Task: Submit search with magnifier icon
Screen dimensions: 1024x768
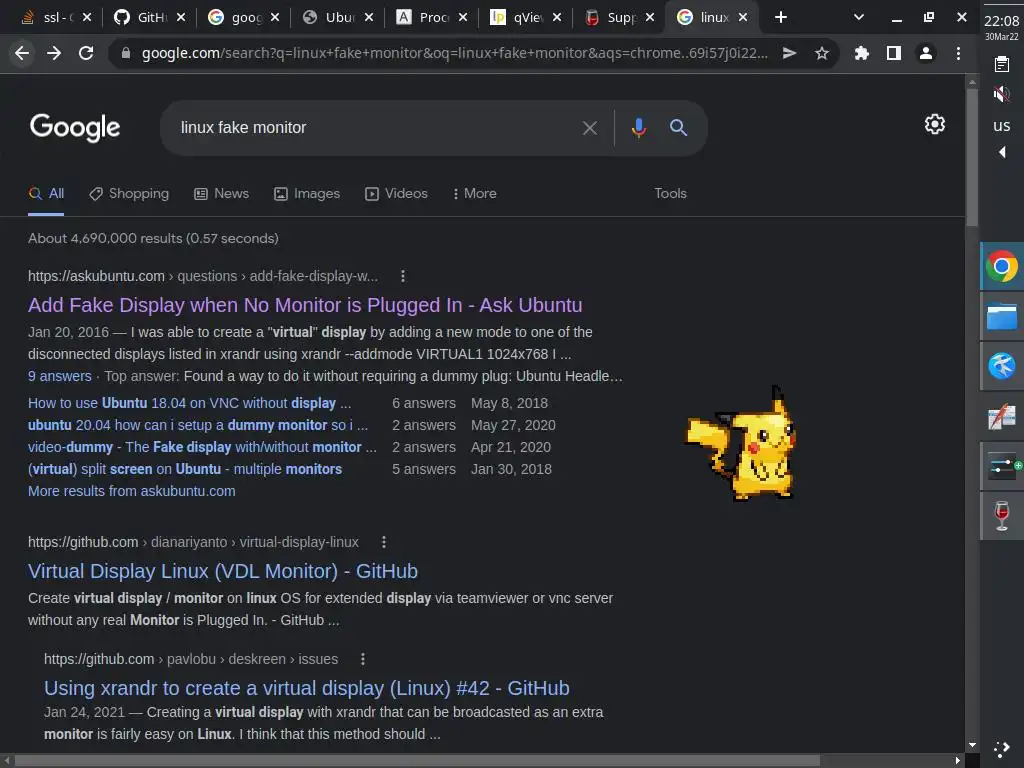Action: (679, 127)
